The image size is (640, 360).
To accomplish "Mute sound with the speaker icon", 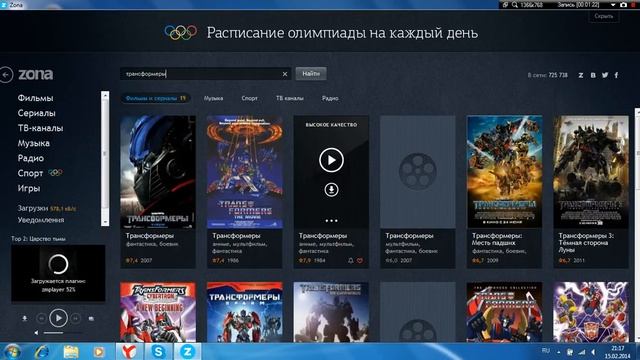I will coord(36,333).
